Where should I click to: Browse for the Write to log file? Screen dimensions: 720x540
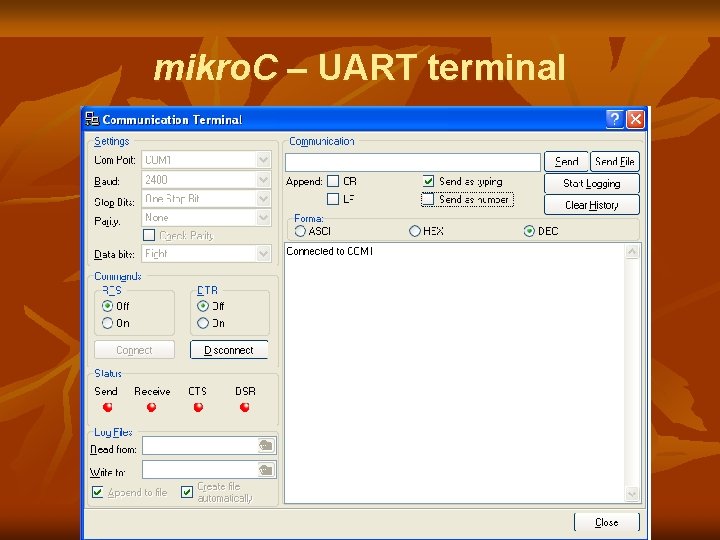[266, 470]
